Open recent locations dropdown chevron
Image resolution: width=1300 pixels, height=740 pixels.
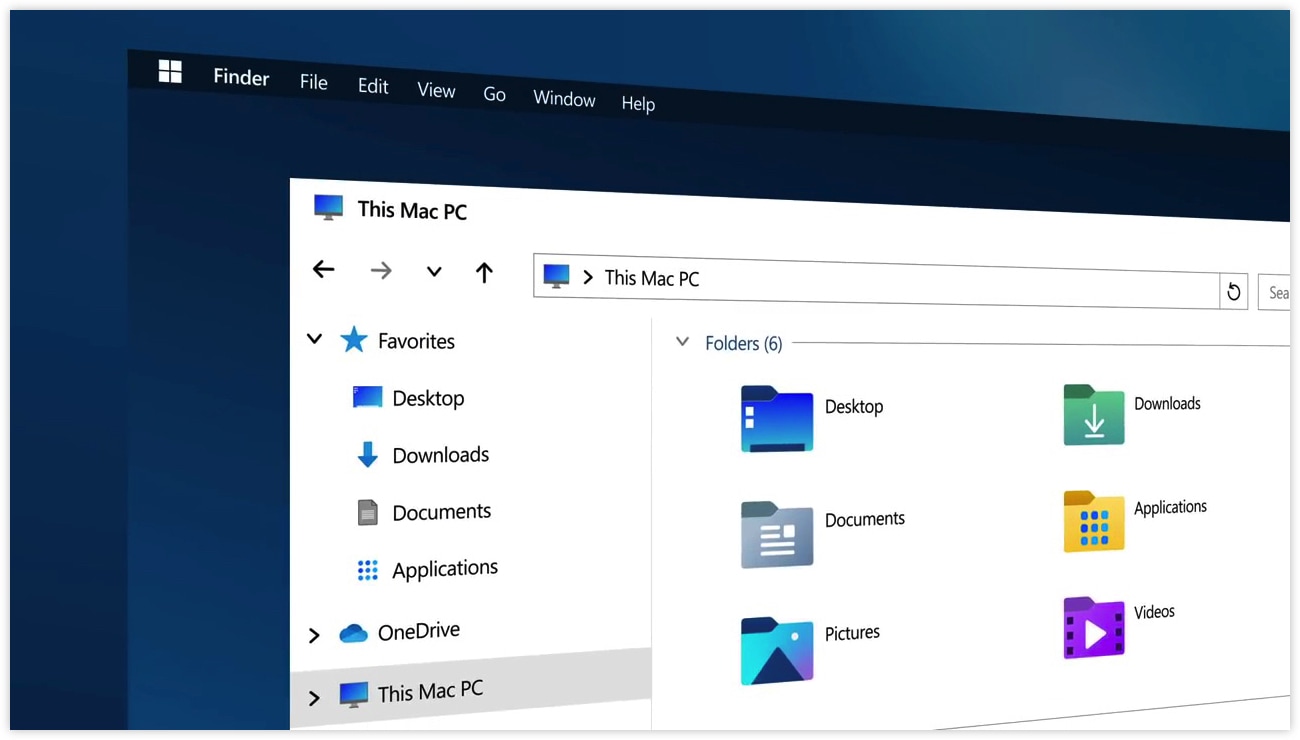(434, 271)
